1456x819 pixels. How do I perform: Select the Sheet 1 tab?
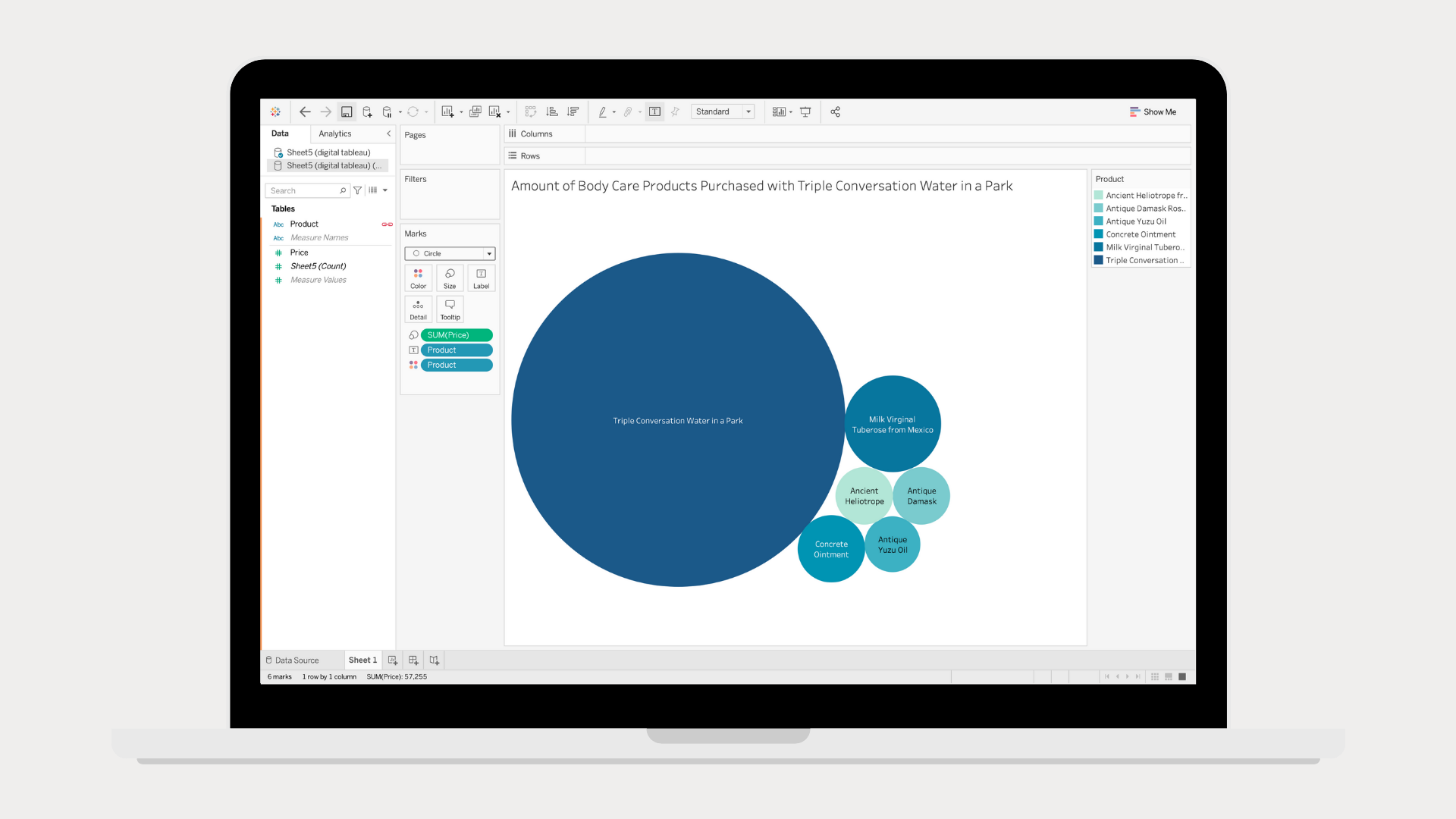coord(362,660)
